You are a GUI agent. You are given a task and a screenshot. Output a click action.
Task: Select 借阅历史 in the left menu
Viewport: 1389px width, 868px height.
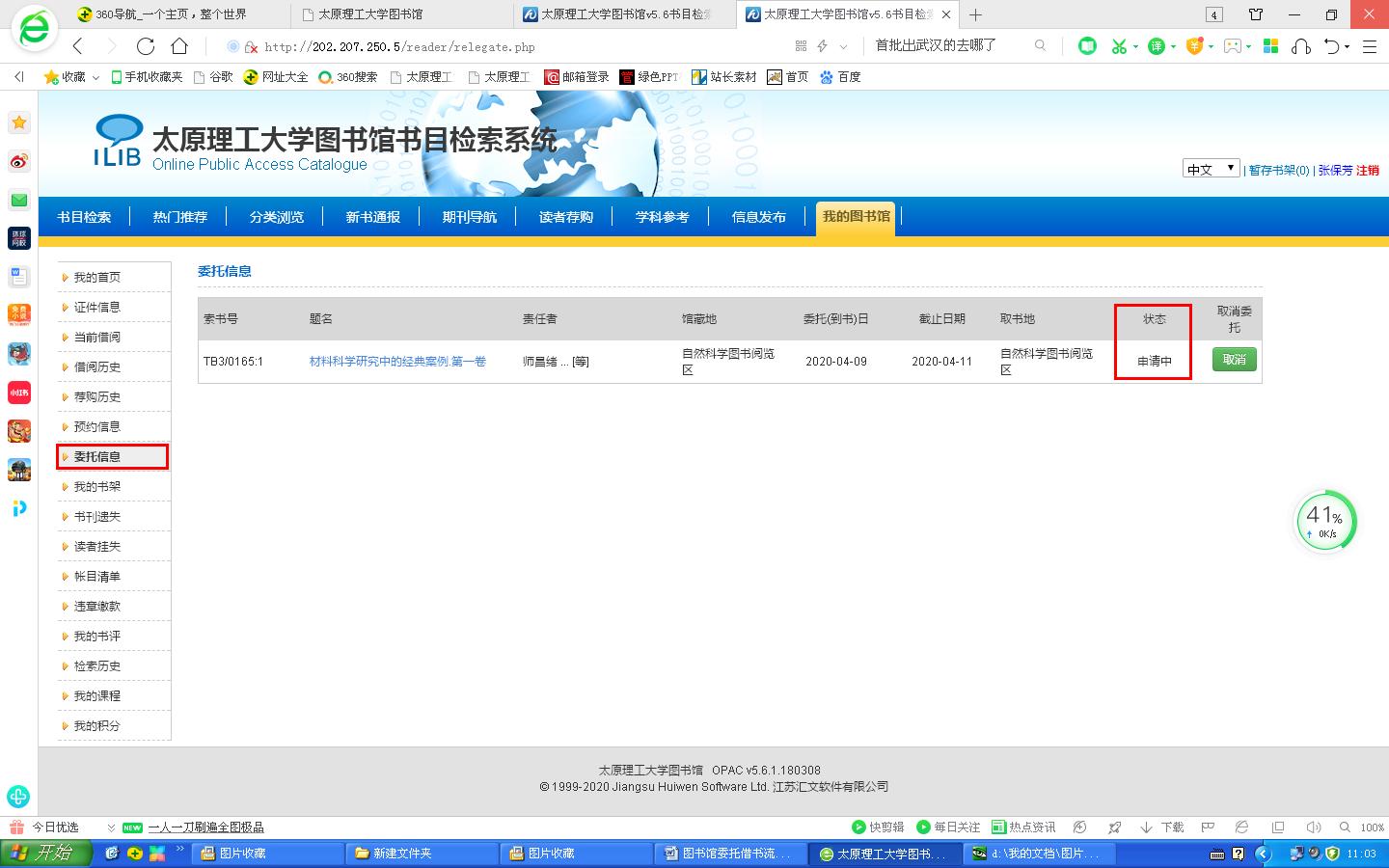(97, 367)
